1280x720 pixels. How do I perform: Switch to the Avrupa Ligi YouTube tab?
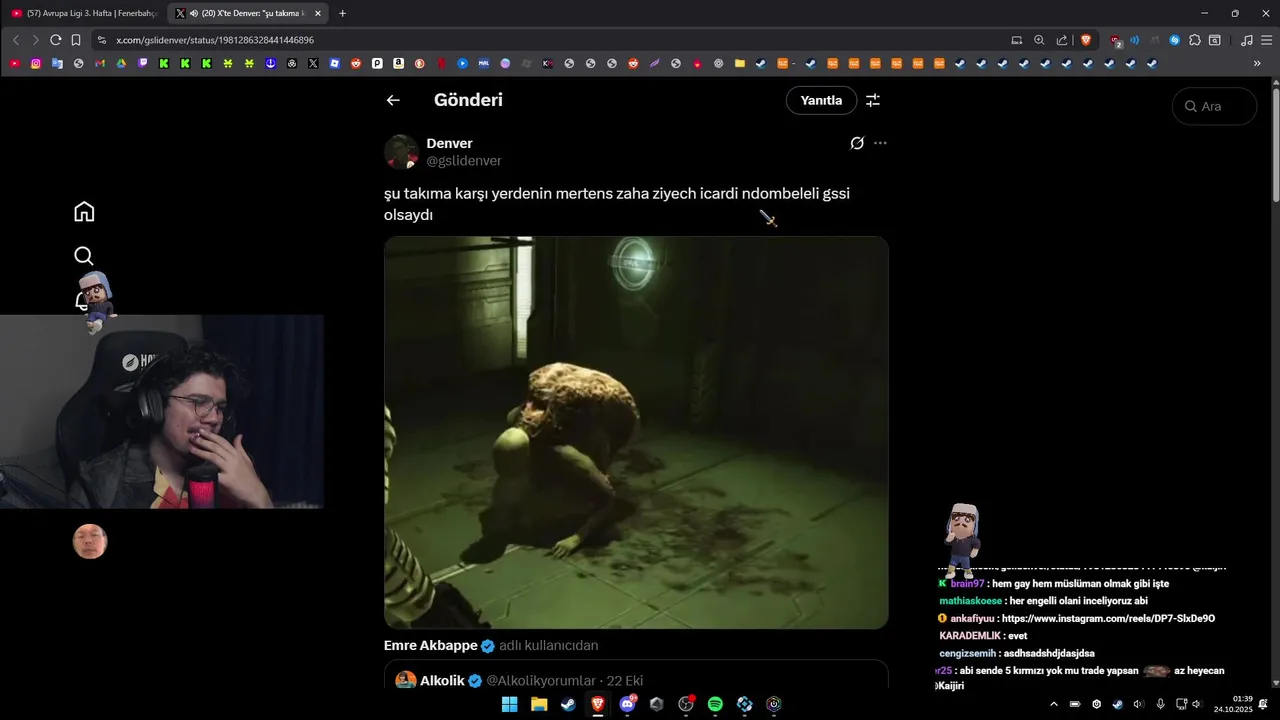coord(85,13)
